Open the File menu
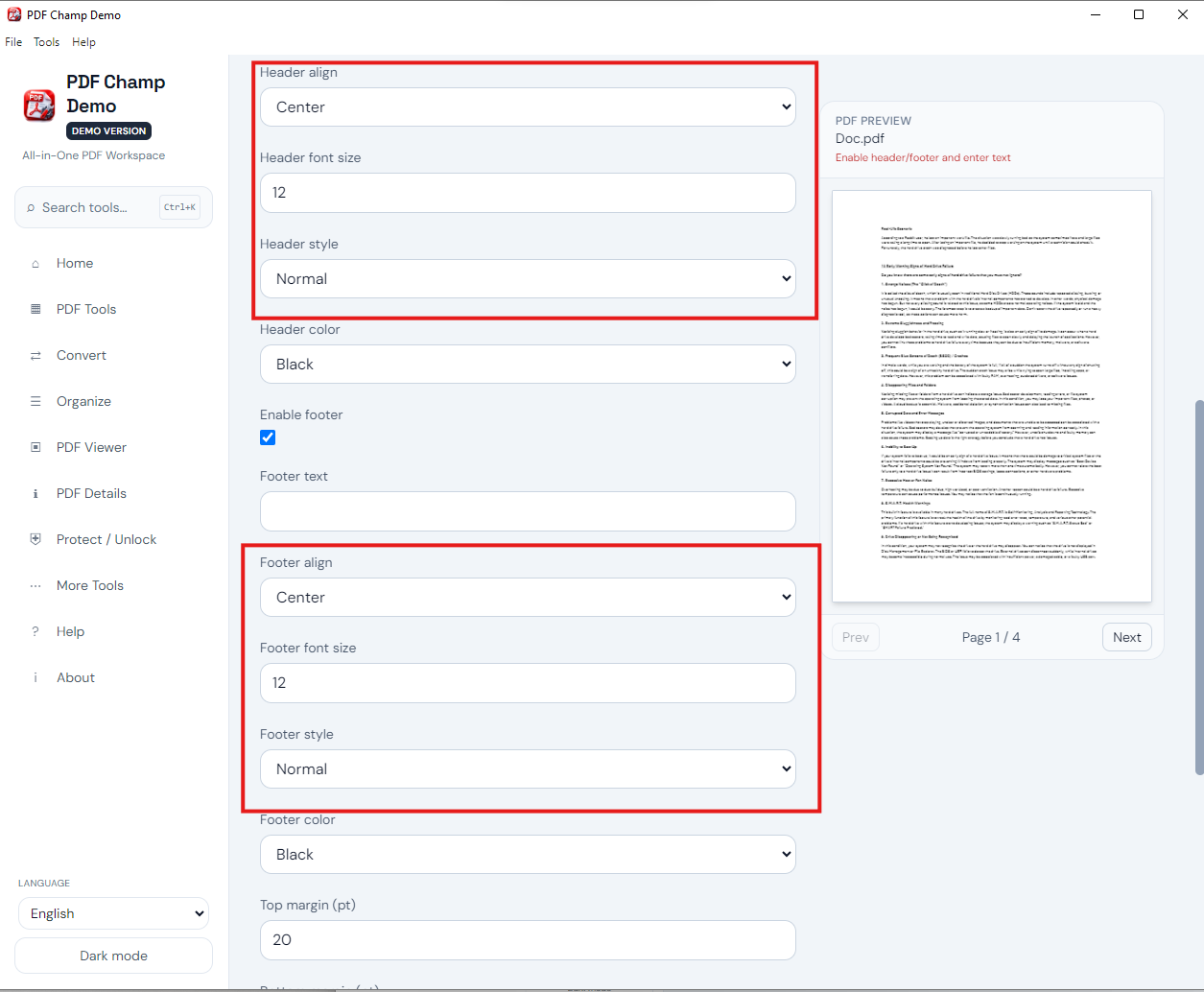 (13, 42)
